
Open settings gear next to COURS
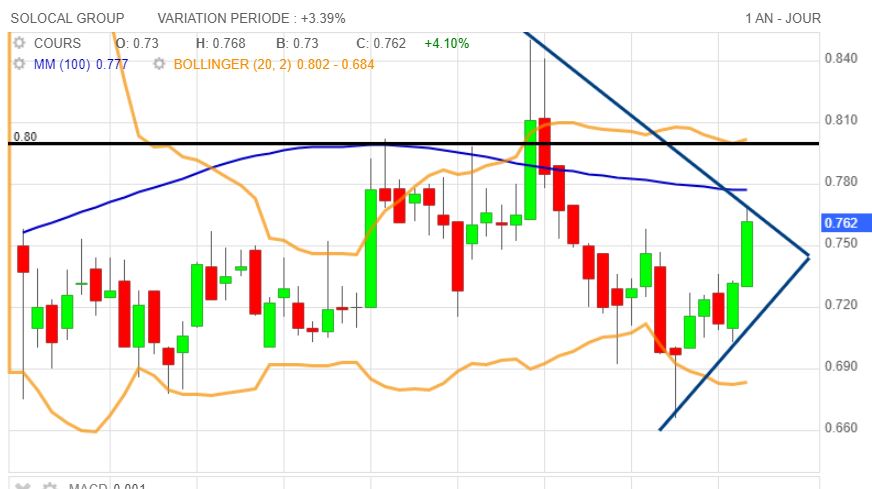coord(19,43)
